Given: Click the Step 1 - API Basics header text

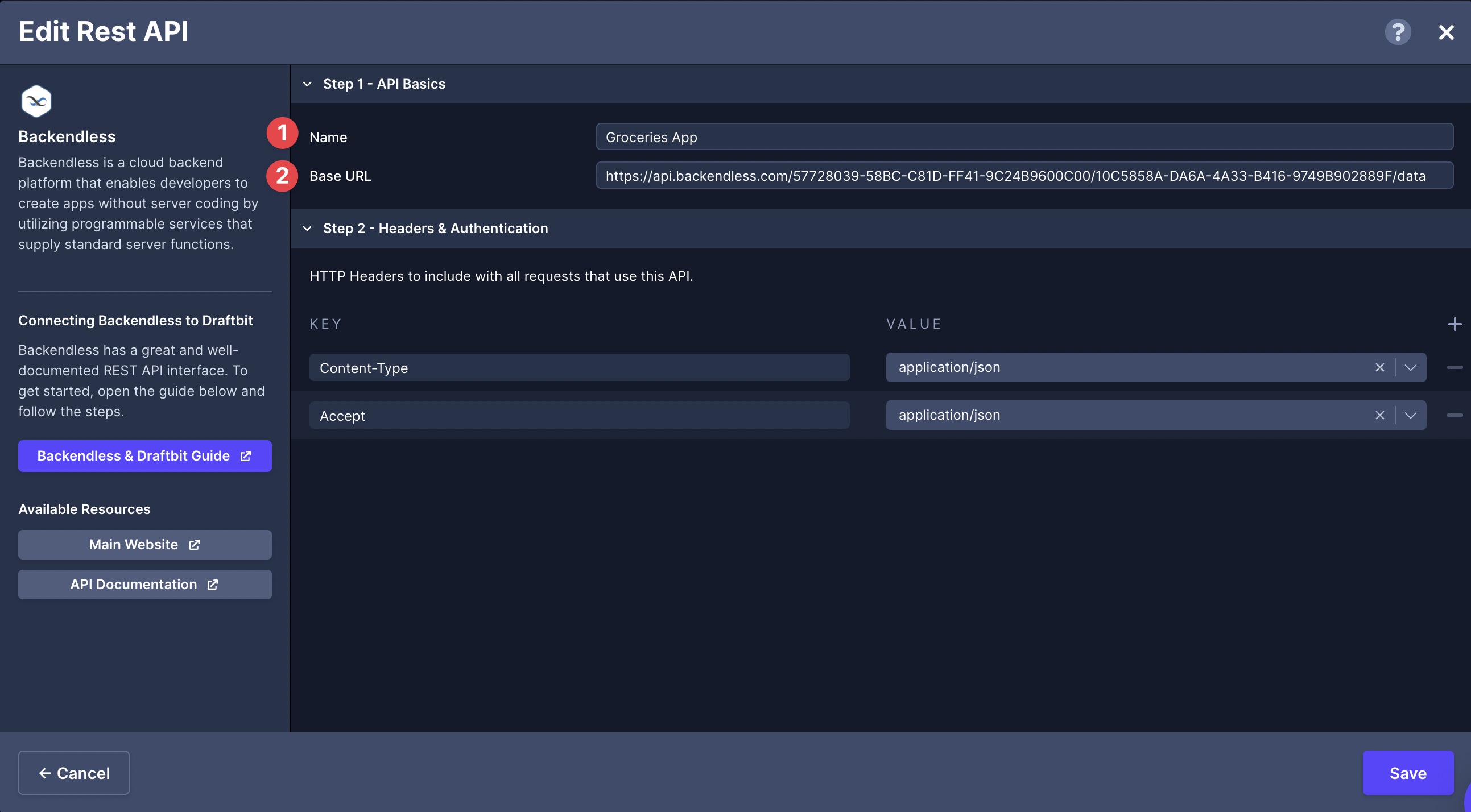Looking at the screenshot, I should click(385, 84).
